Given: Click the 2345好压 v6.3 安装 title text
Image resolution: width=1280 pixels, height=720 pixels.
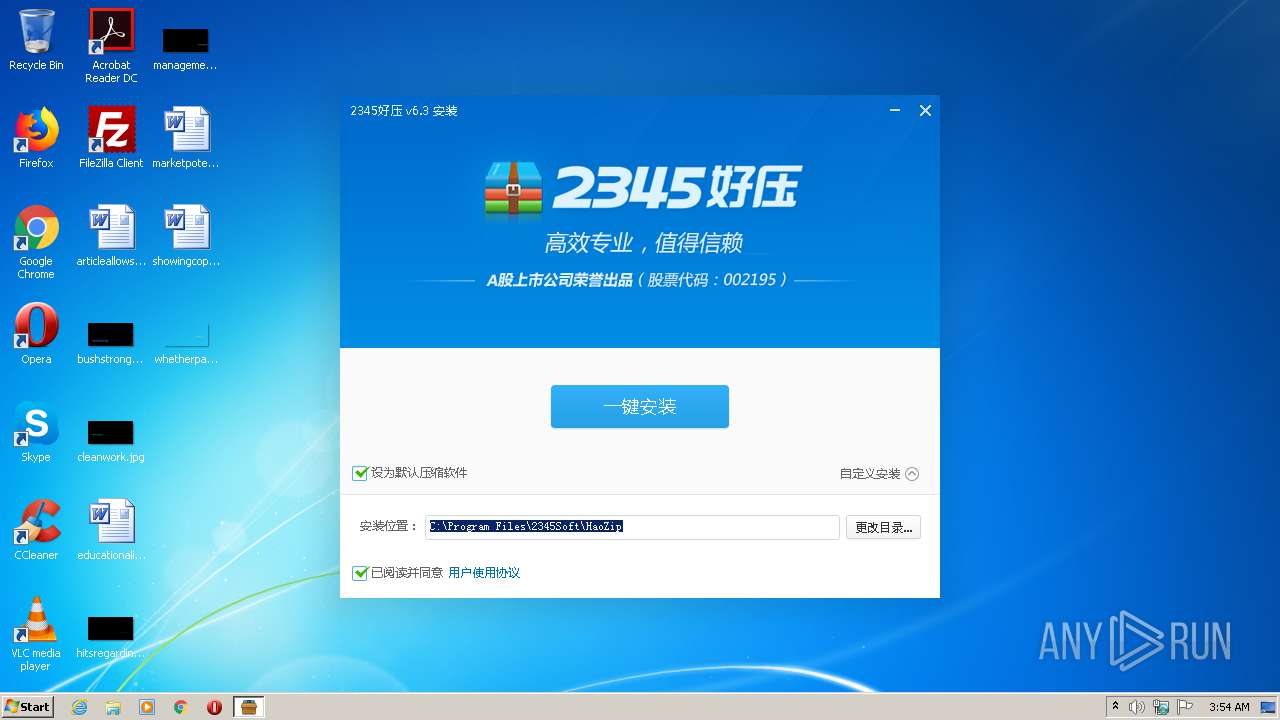Looking at the screenshot, I should (x=404, y=111).
